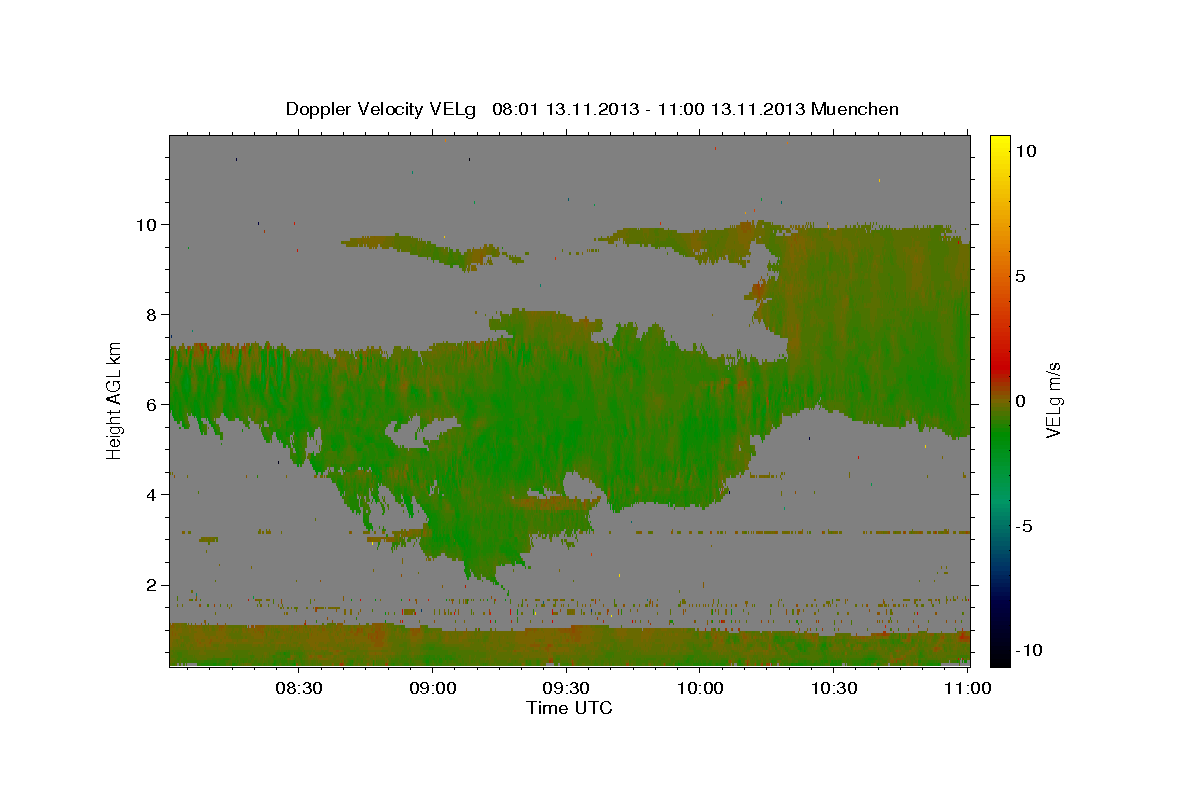
Task: Click the colorbar tick label -5
Action: (x=1024, y=526)
